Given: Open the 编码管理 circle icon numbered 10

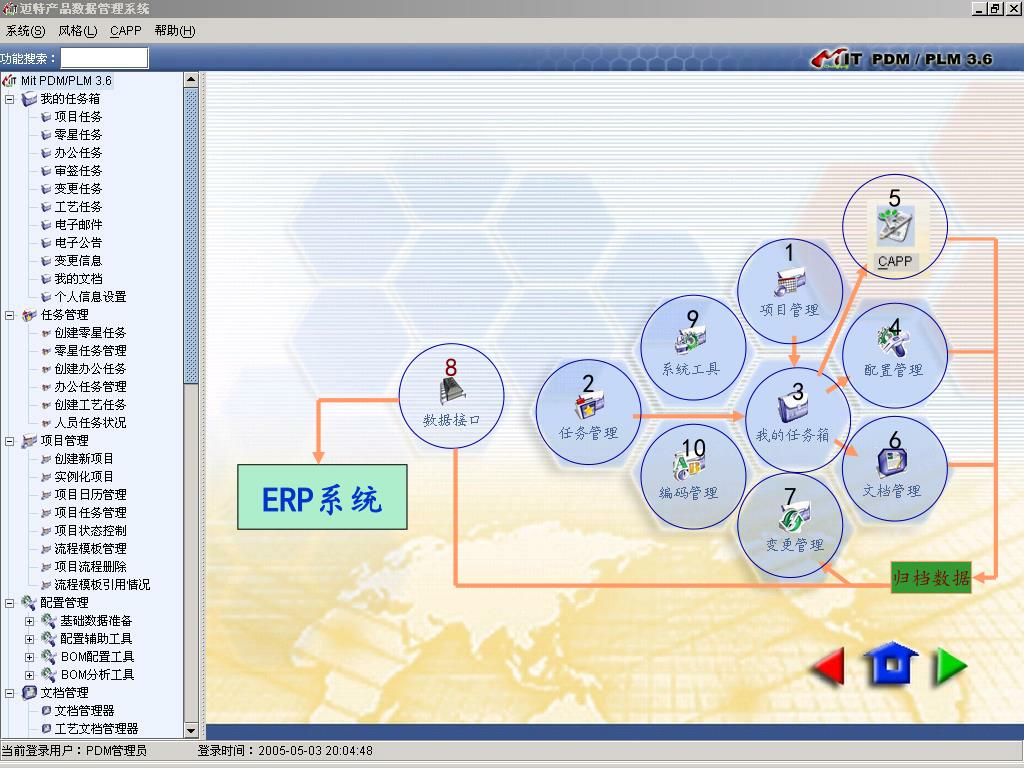Looking at the screenshot, I should (693, 476).
